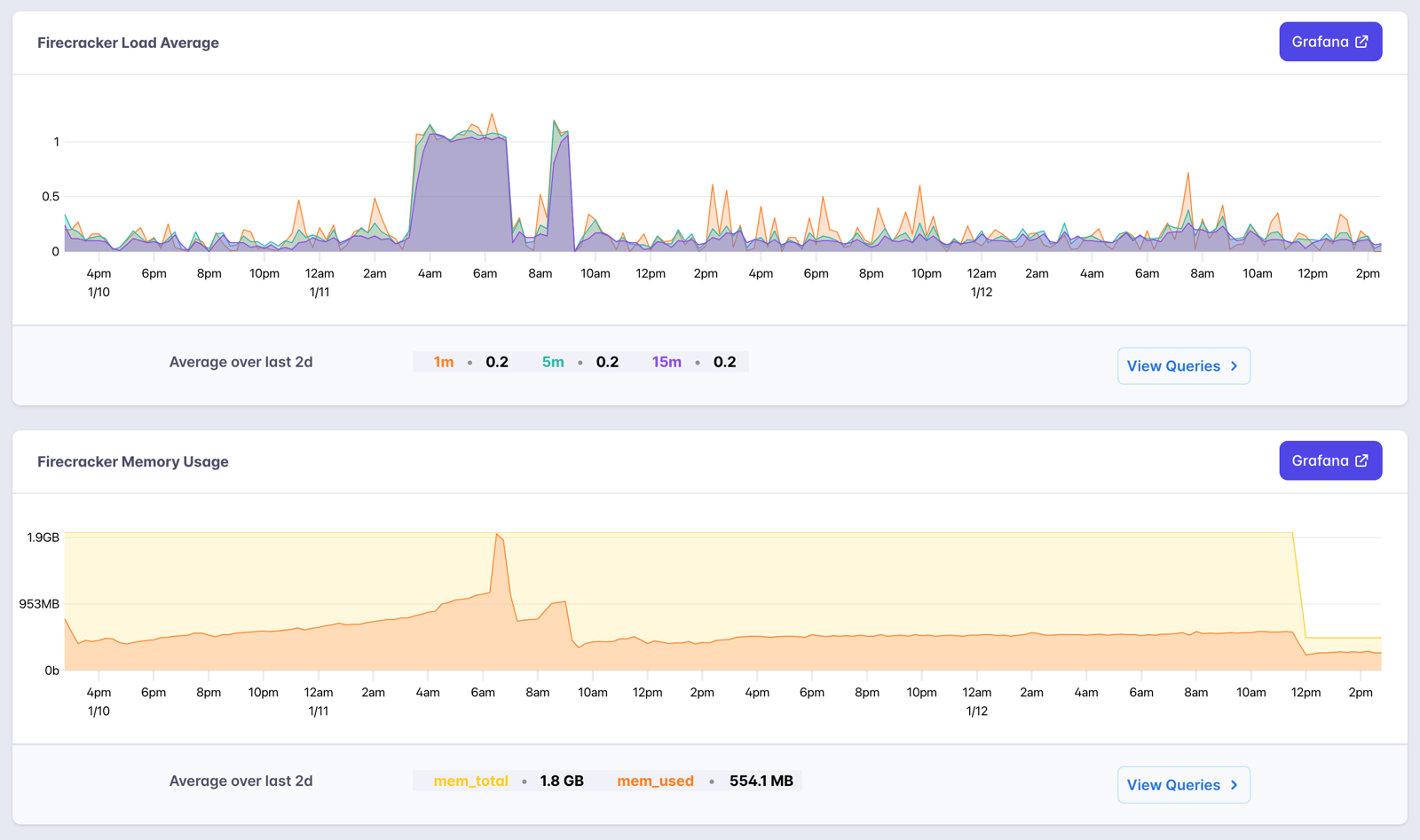This screenshot has width=1420, height=840.
Task: View Queries for the Load Average chart
Action: tap(1184, 365)
